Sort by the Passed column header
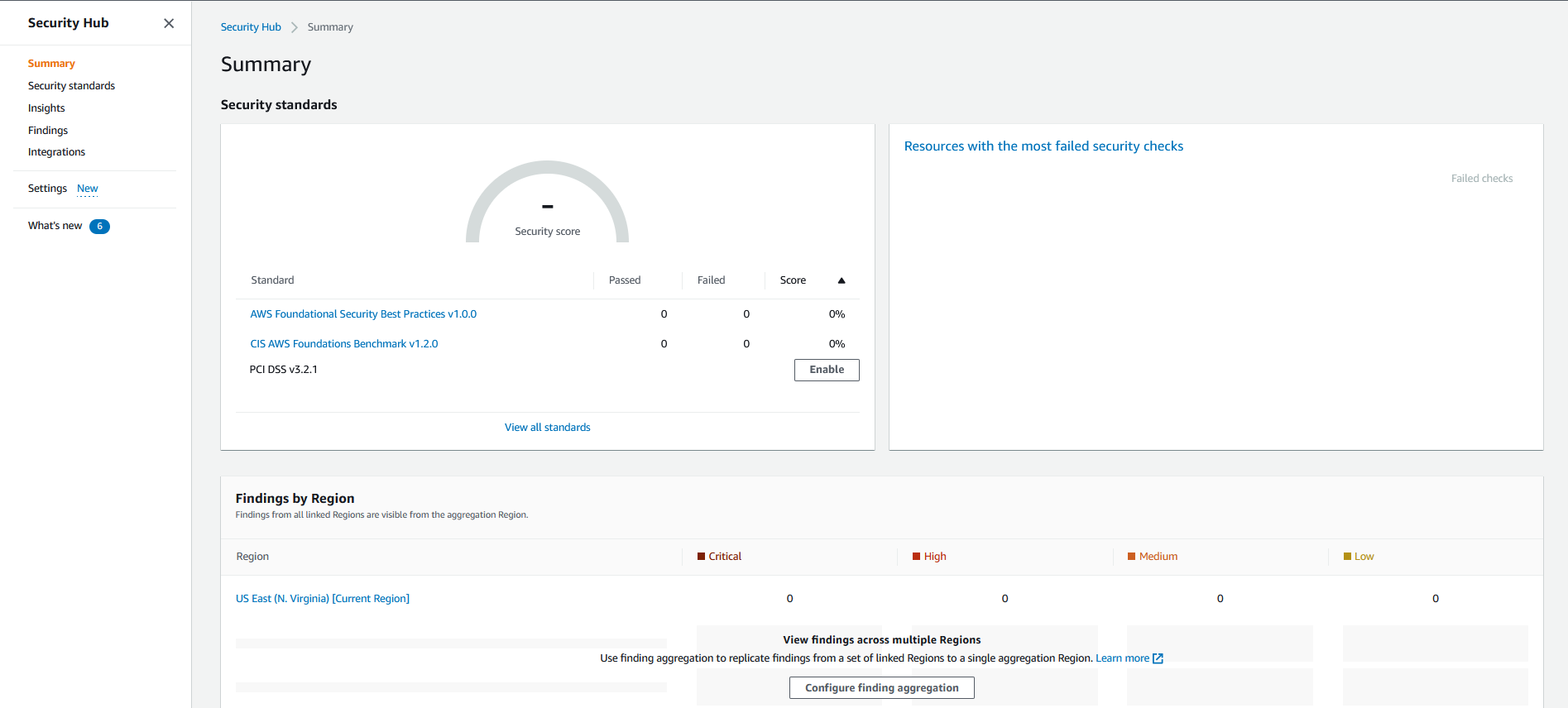 (x=625, y=280)
